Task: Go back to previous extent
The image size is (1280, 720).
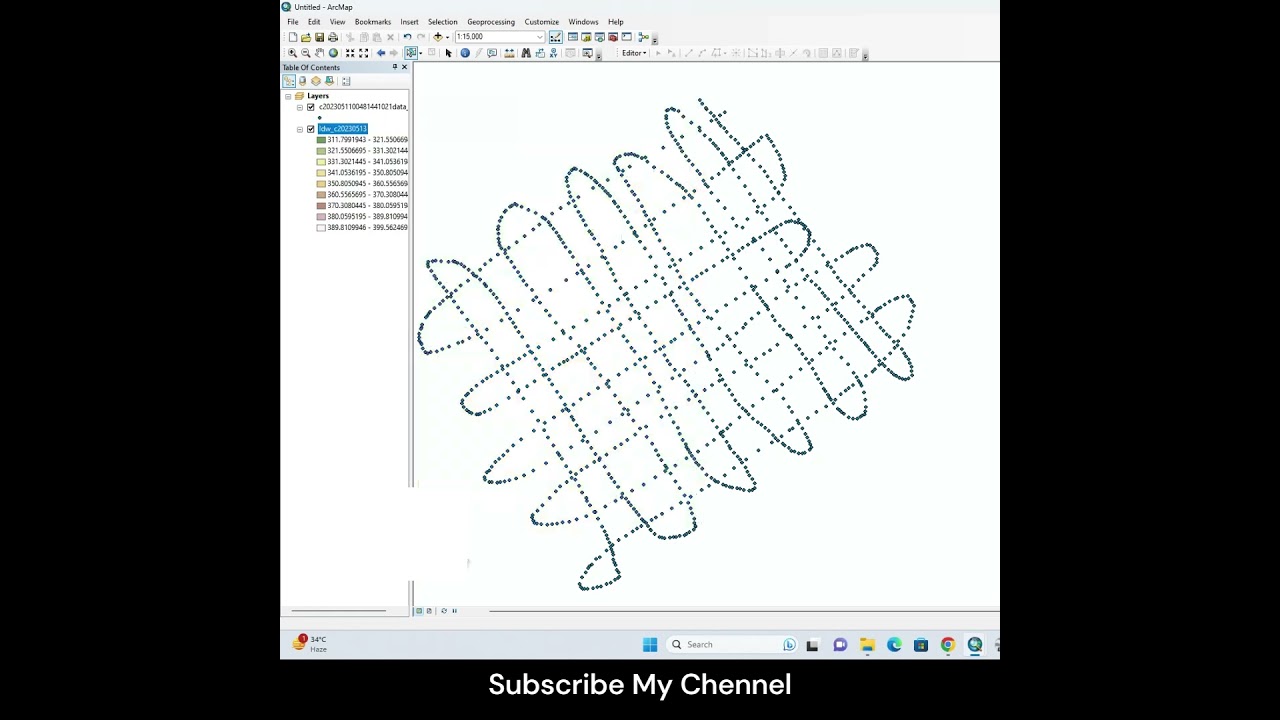Action: (x=380, y=53)
